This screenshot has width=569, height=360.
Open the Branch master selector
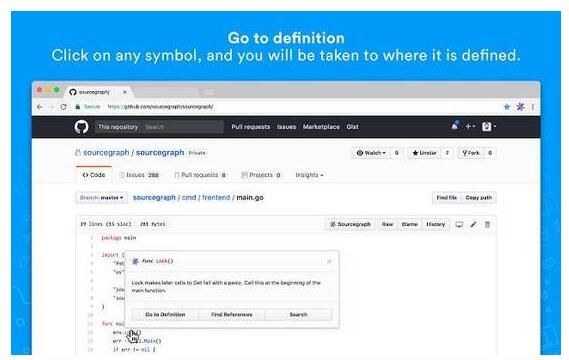click(102, 198)
